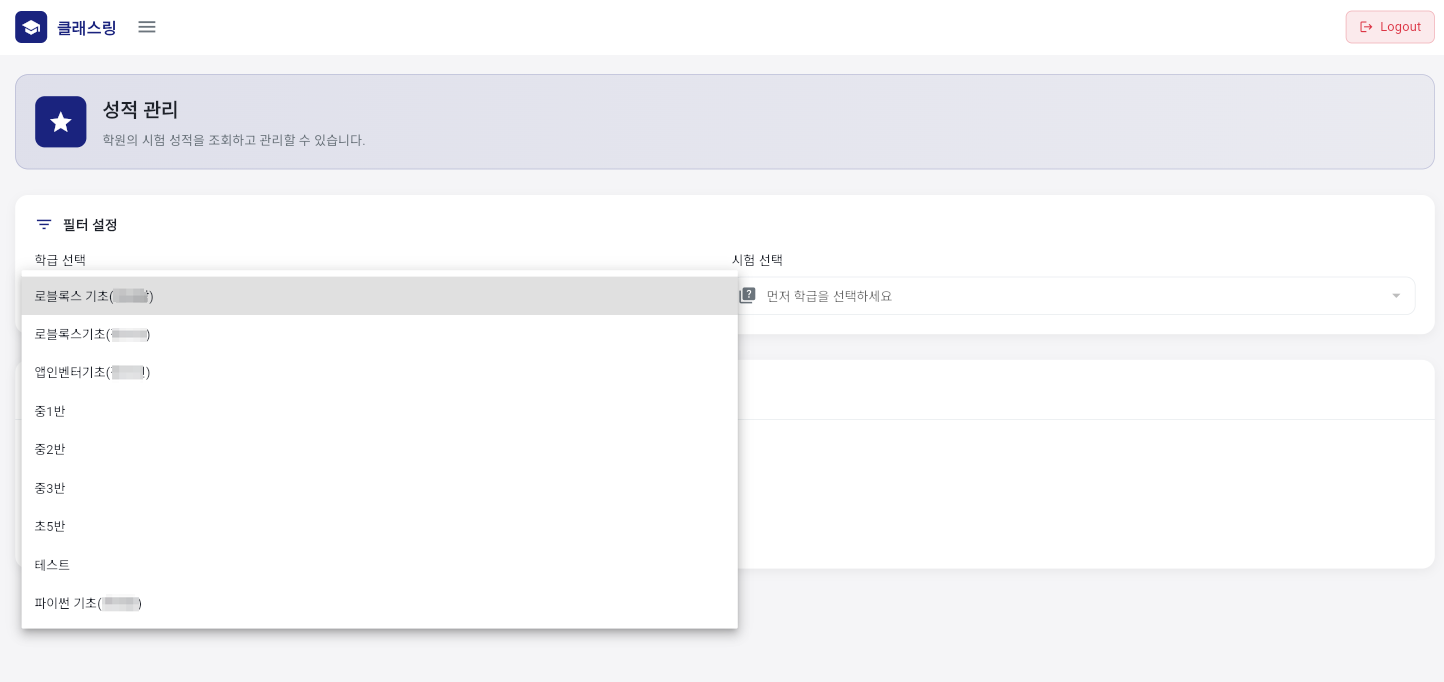1444x682 pixels.
Task: Choose the 중3반 class option
Action: coord(50,488)
